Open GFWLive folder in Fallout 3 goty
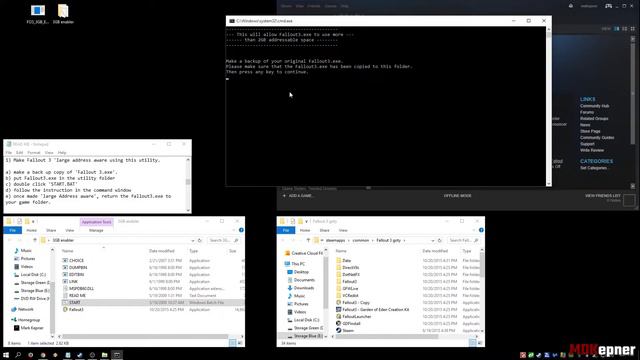640x360 pixels. (350, 288)
